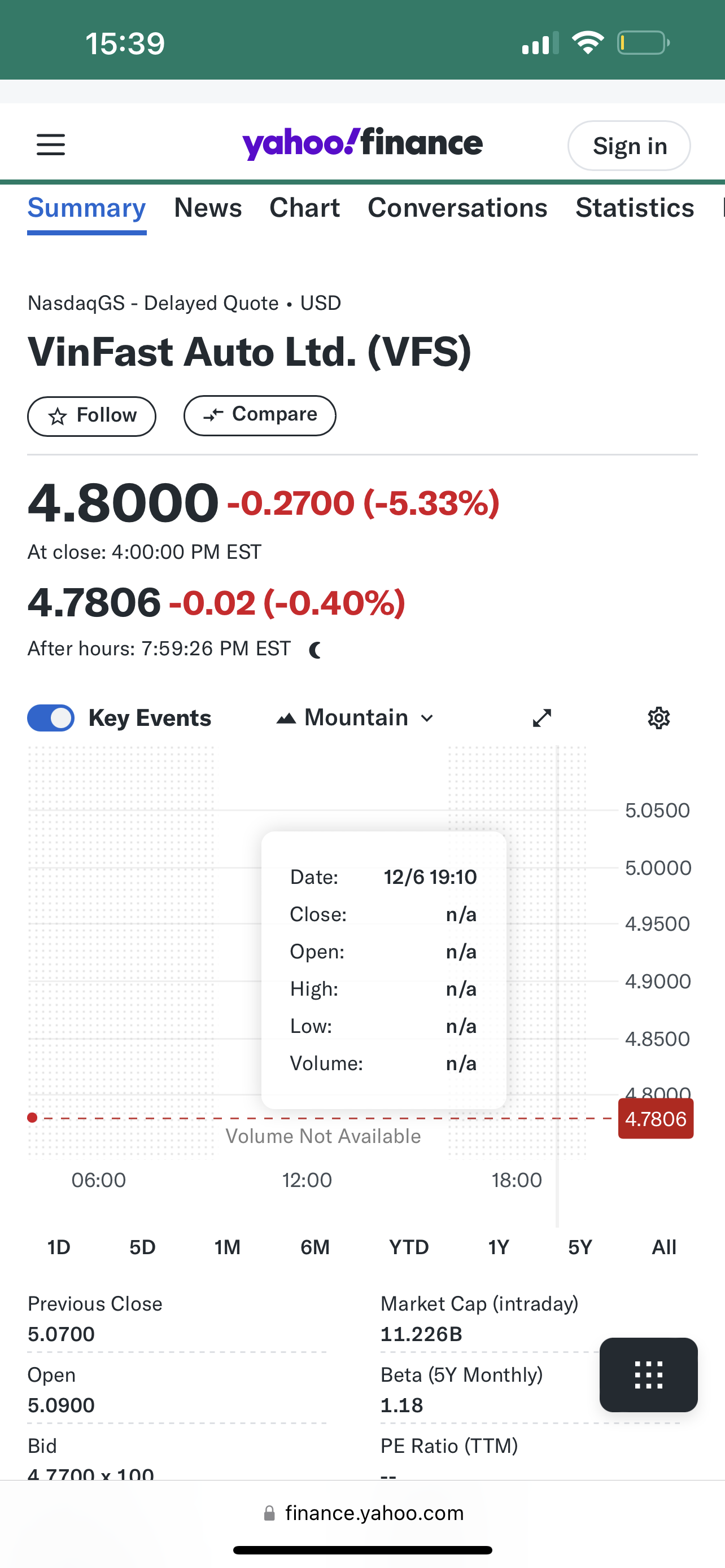Viewport: 725px width, 1568px height.
Task: Click the 4.7806 price marker label
Action: coord(656,1119)
